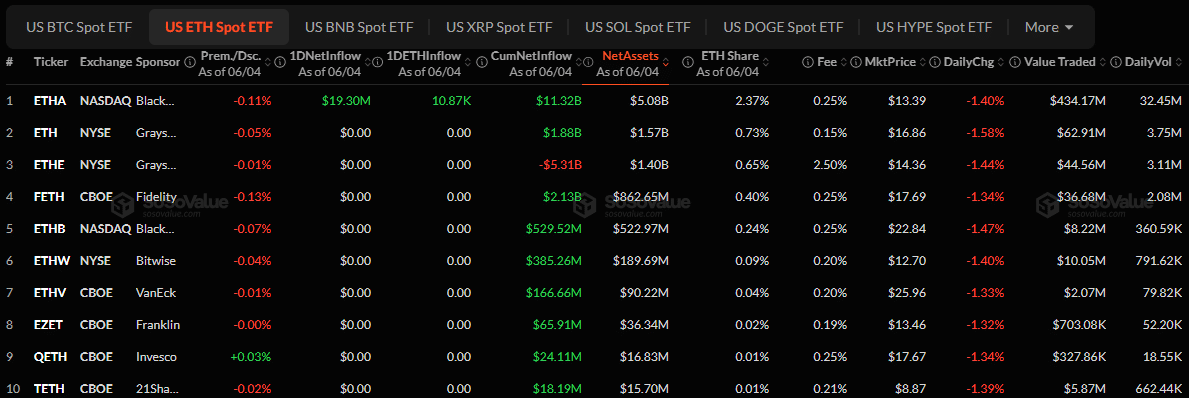Click the $434.17M value traded cell
The width and height of the screenshot is (1189, 398).
(1077, 100)
